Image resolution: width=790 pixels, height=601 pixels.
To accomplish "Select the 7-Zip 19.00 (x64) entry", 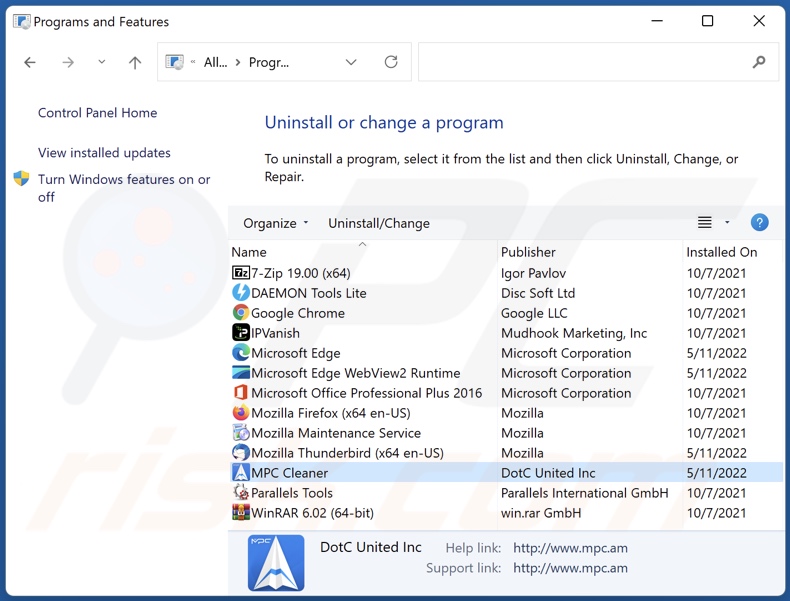I will (506, 273).
